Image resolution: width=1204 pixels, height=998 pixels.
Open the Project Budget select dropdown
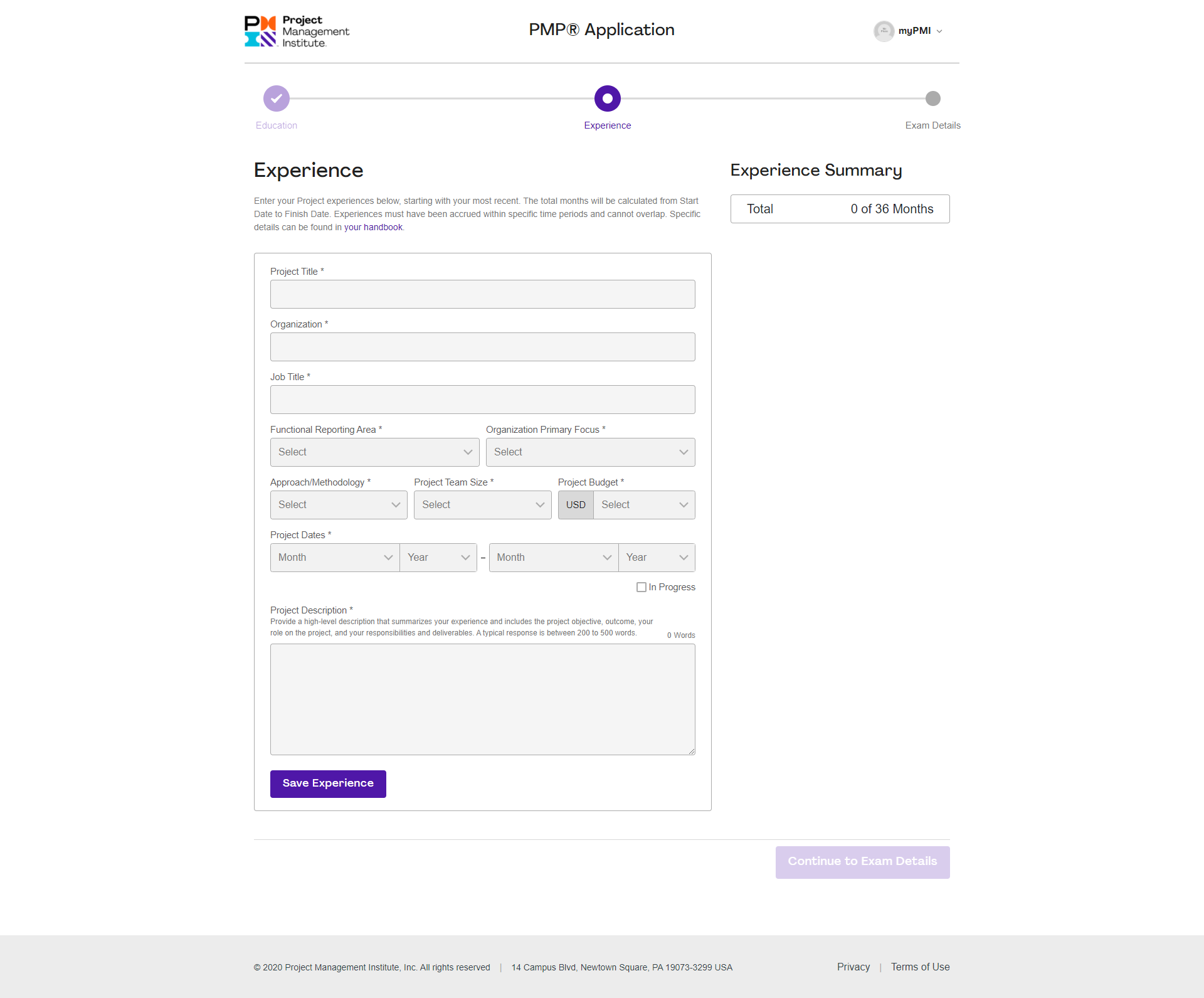tap(643, 505)
